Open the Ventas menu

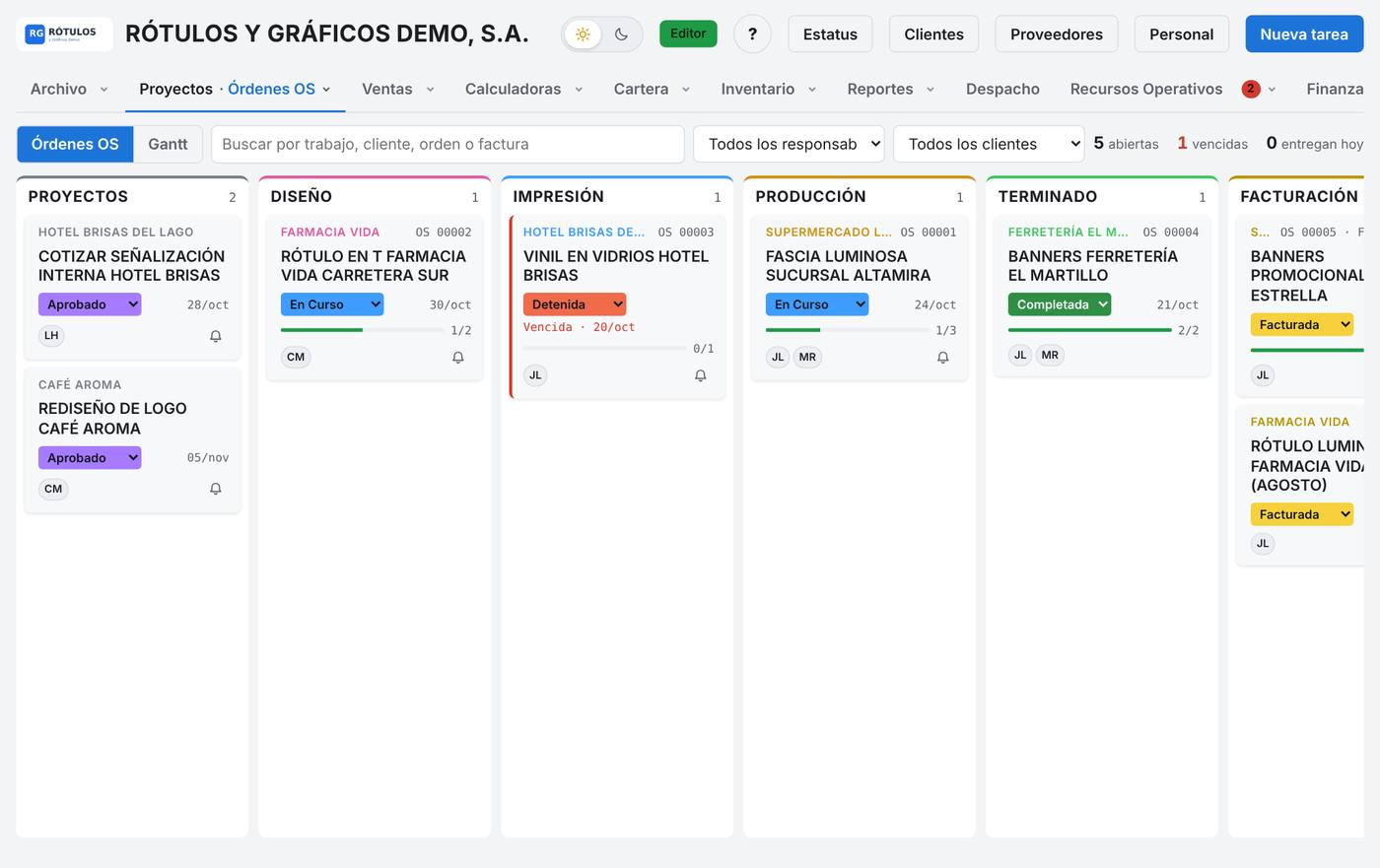[x=397, y=89]
